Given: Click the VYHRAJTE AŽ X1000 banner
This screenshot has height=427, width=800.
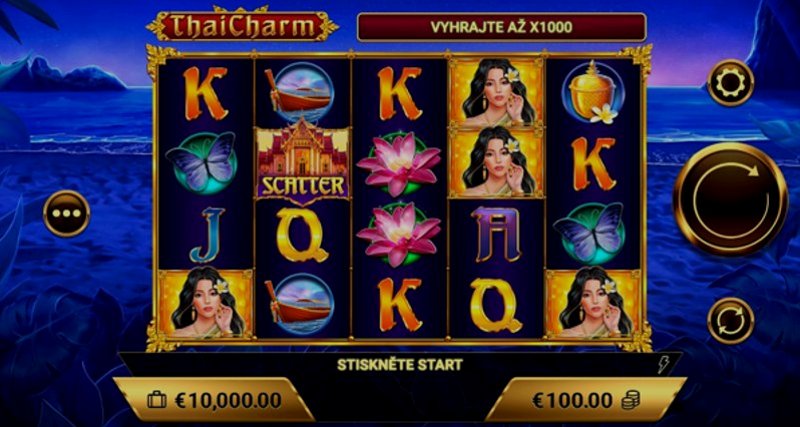Looking at the screenshot, I should [502, 27].
